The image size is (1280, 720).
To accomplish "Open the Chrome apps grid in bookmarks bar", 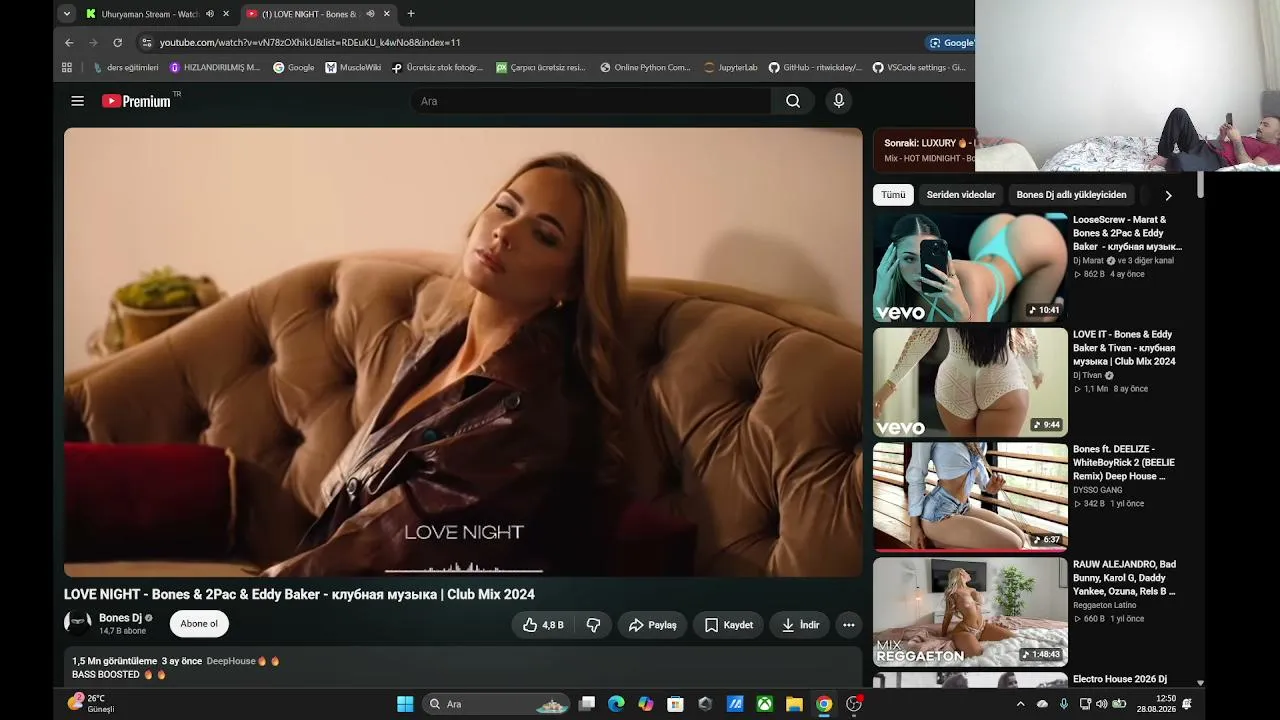I will (x=67, y=68).
